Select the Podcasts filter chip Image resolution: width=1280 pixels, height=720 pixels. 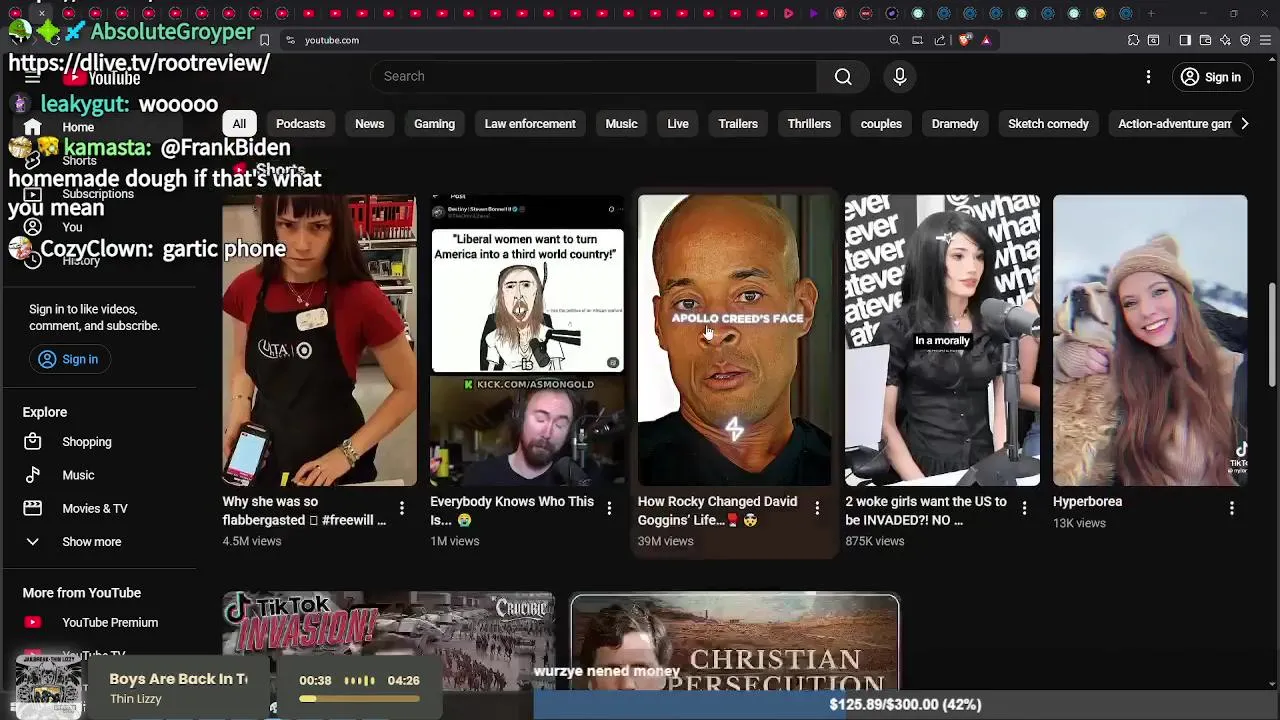300,124
